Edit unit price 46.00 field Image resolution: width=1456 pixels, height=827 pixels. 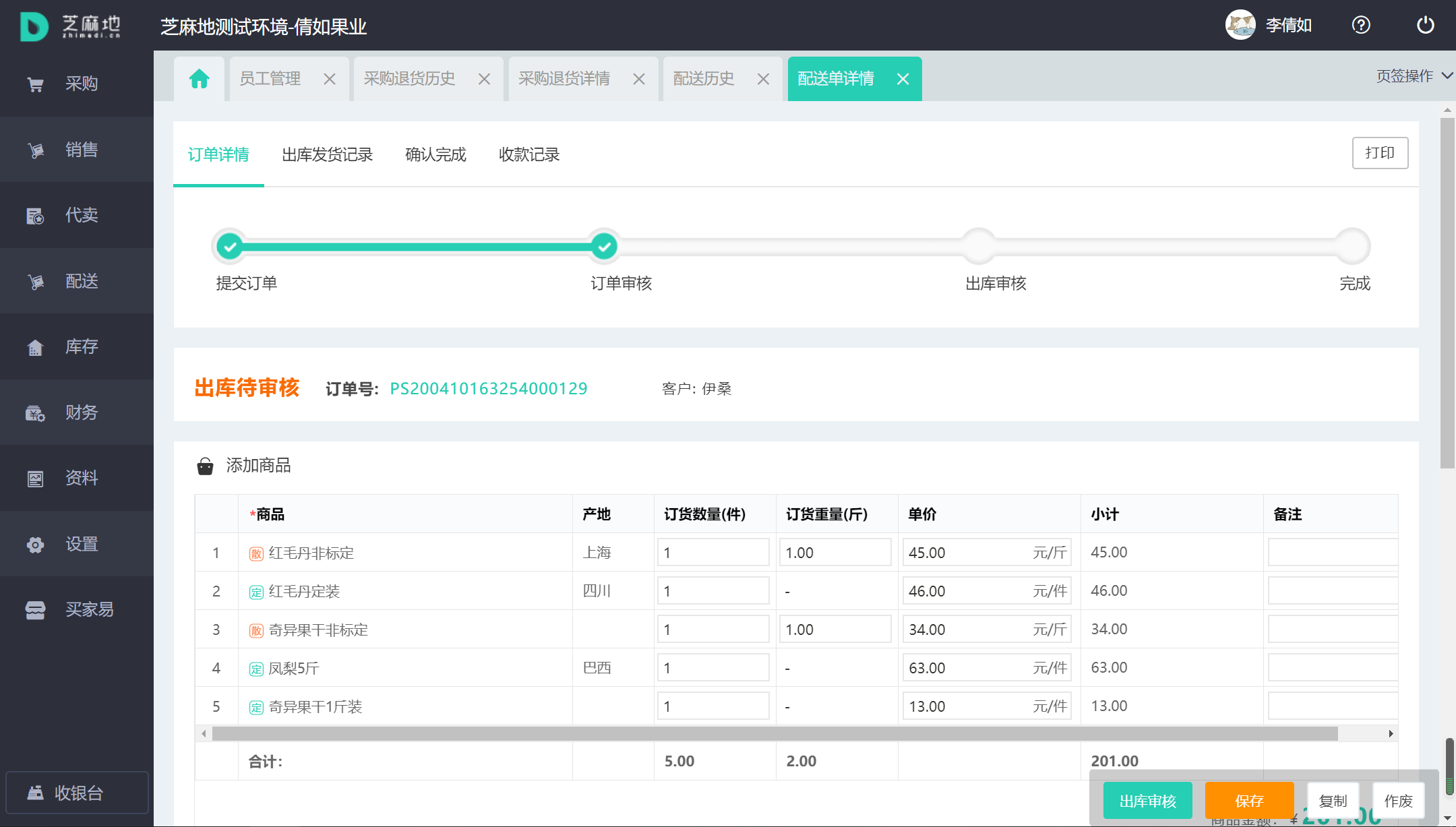(x=987, y=591)
